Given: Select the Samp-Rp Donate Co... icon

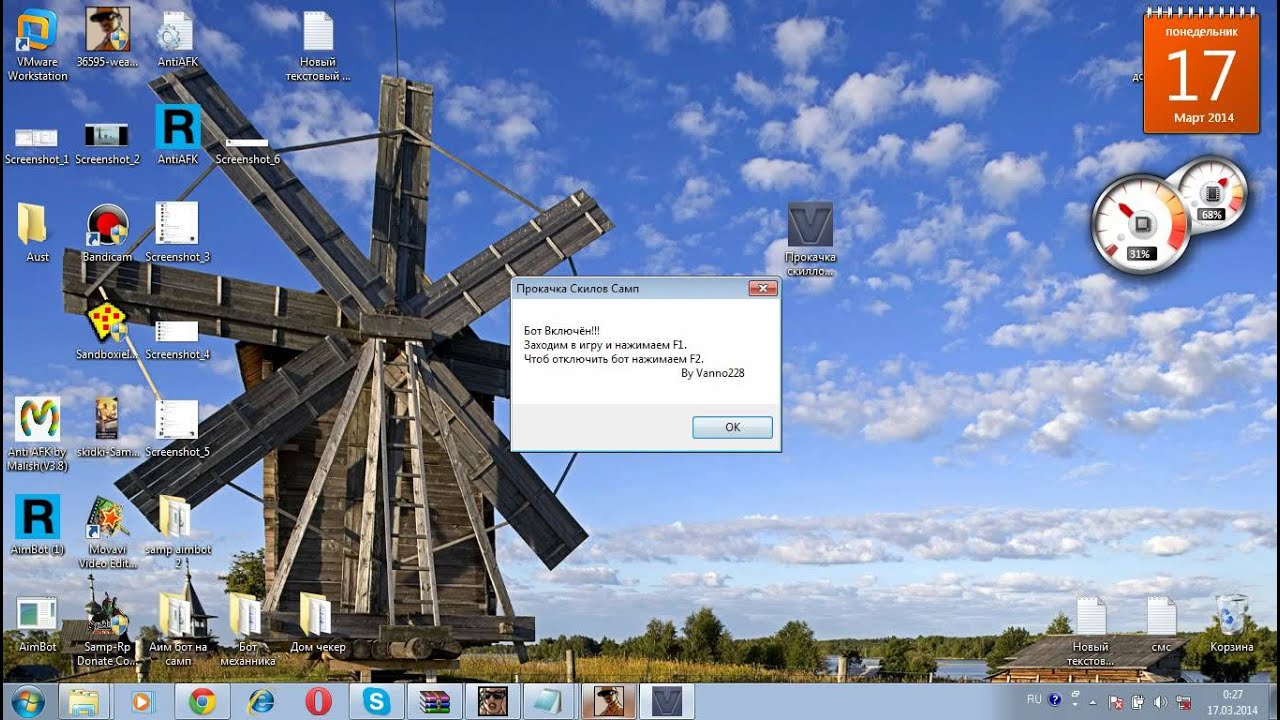Looking at the screenshot, I should 107,630.
